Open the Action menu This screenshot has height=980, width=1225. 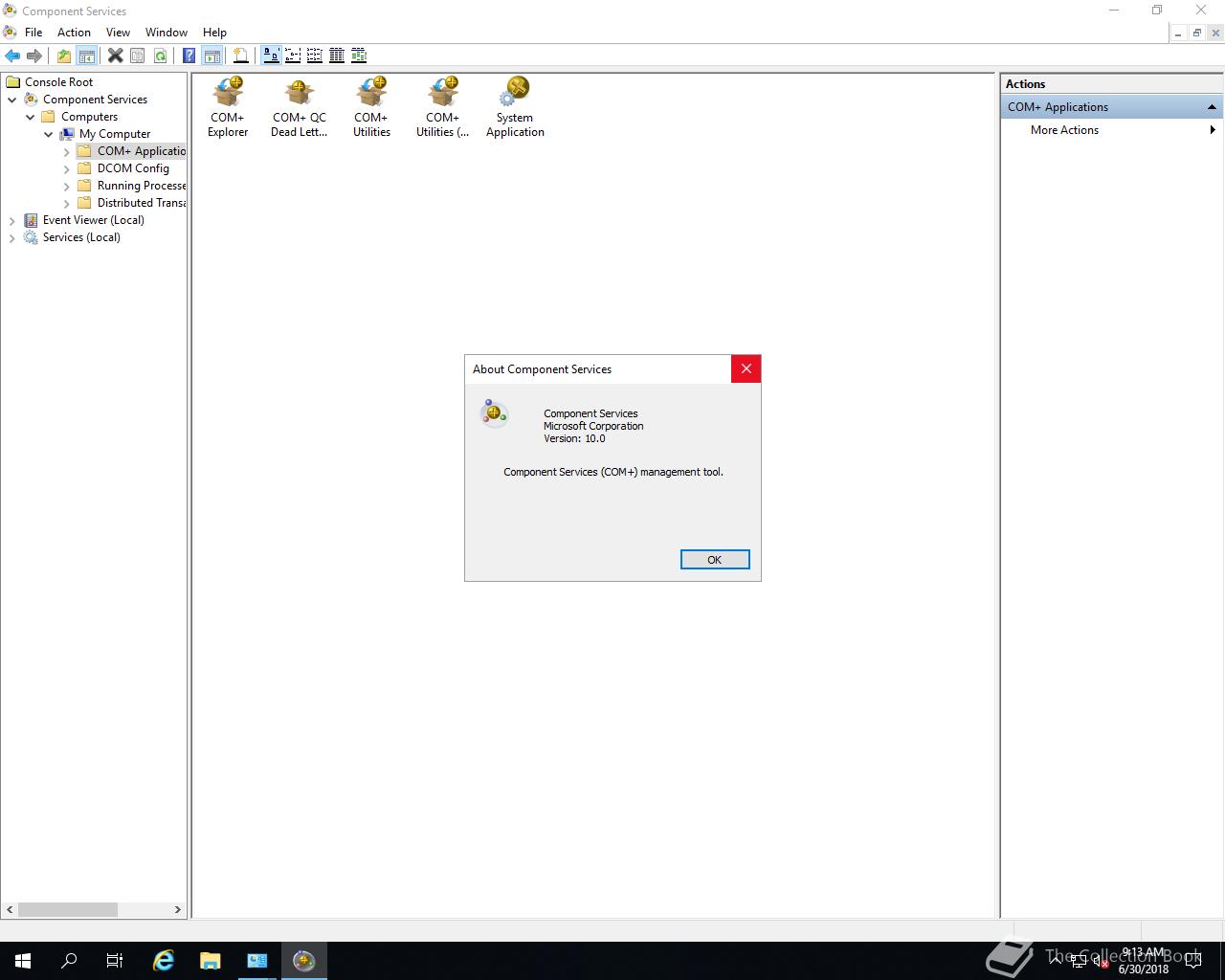74,32
